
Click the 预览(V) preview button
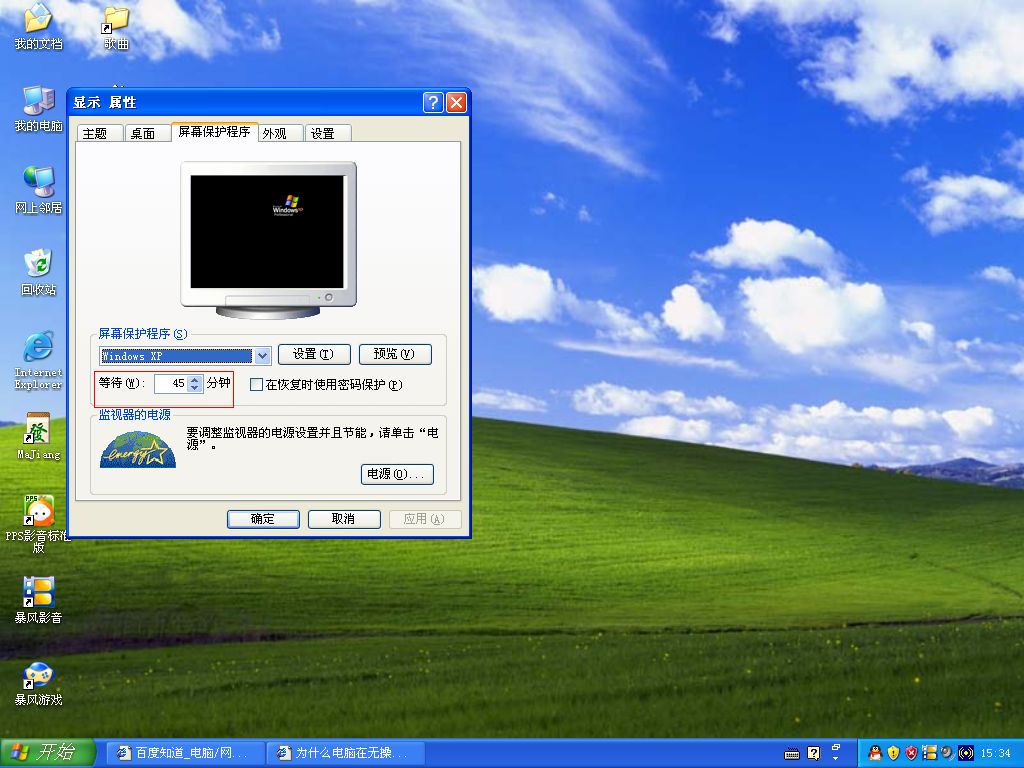(395, 354)
